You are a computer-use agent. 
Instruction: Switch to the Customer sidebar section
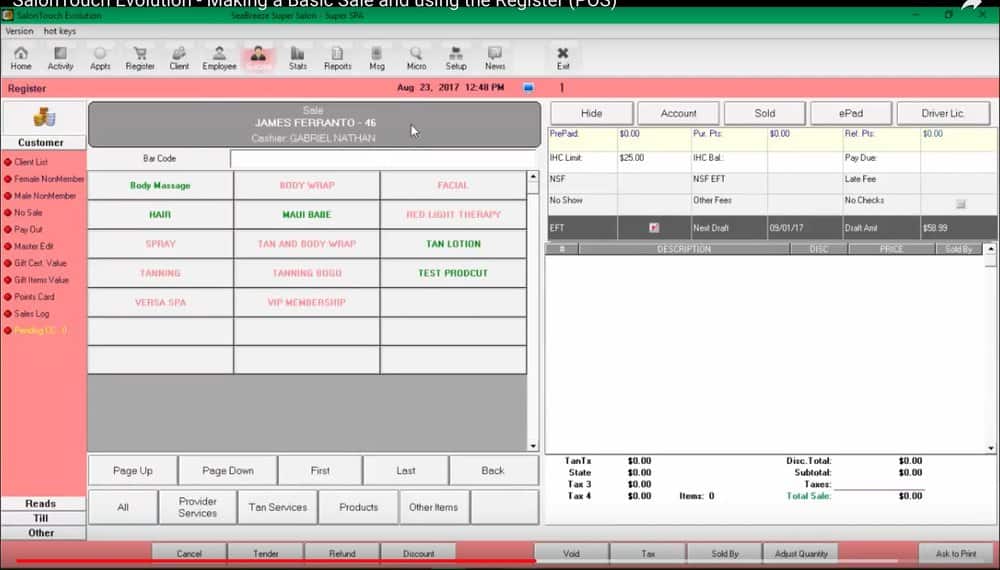[x=41, y=143]
